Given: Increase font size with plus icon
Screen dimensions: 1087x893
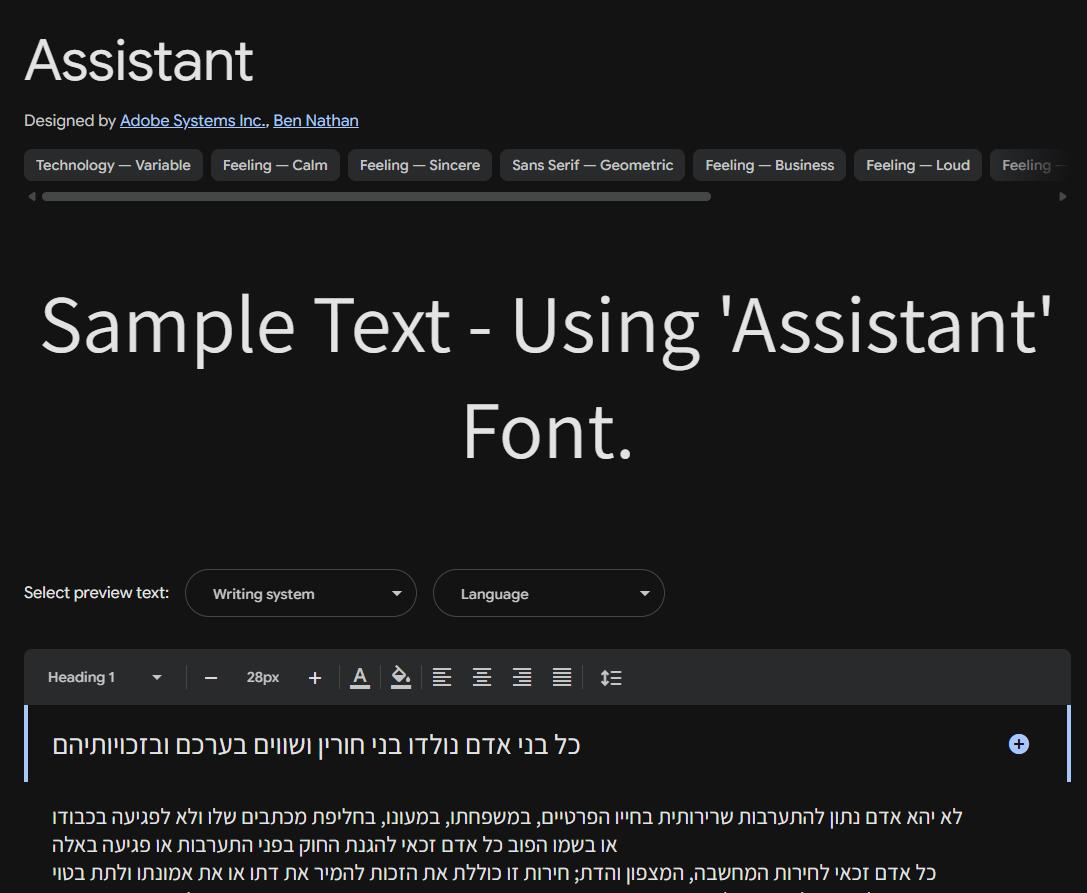Looking at the screenshot, I should 315,677.
